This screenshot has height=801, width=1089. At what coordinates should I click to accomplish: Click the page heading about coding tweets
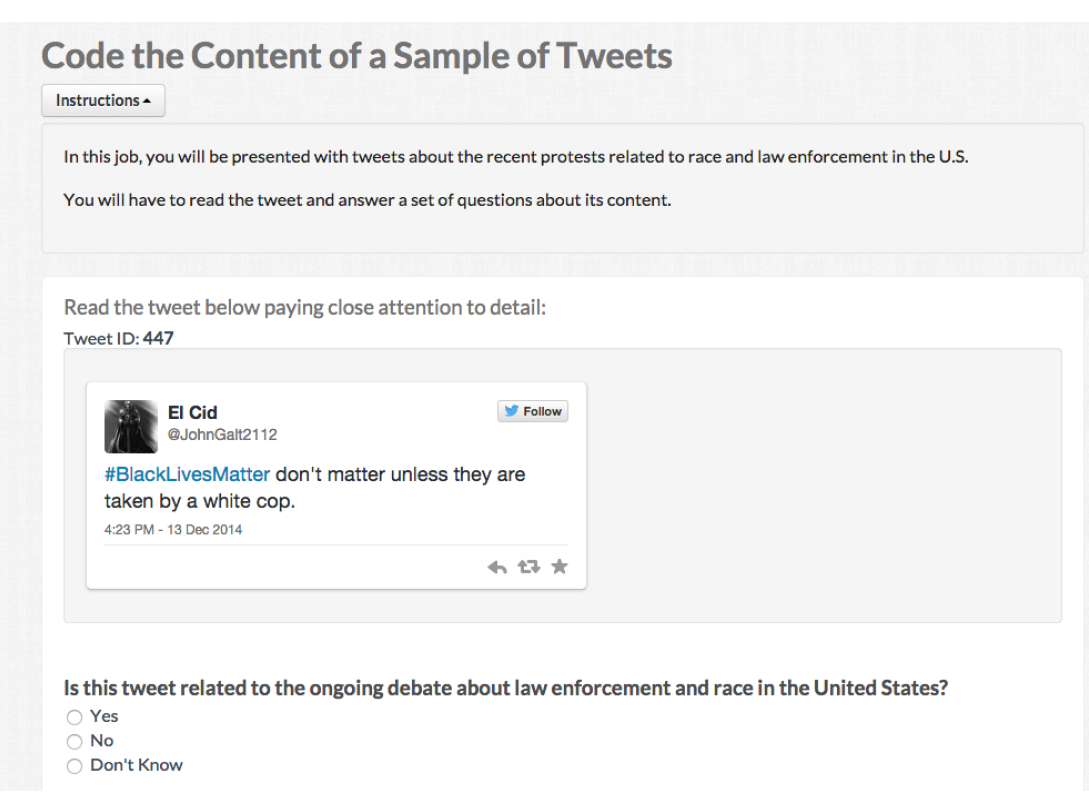(356, 56)
